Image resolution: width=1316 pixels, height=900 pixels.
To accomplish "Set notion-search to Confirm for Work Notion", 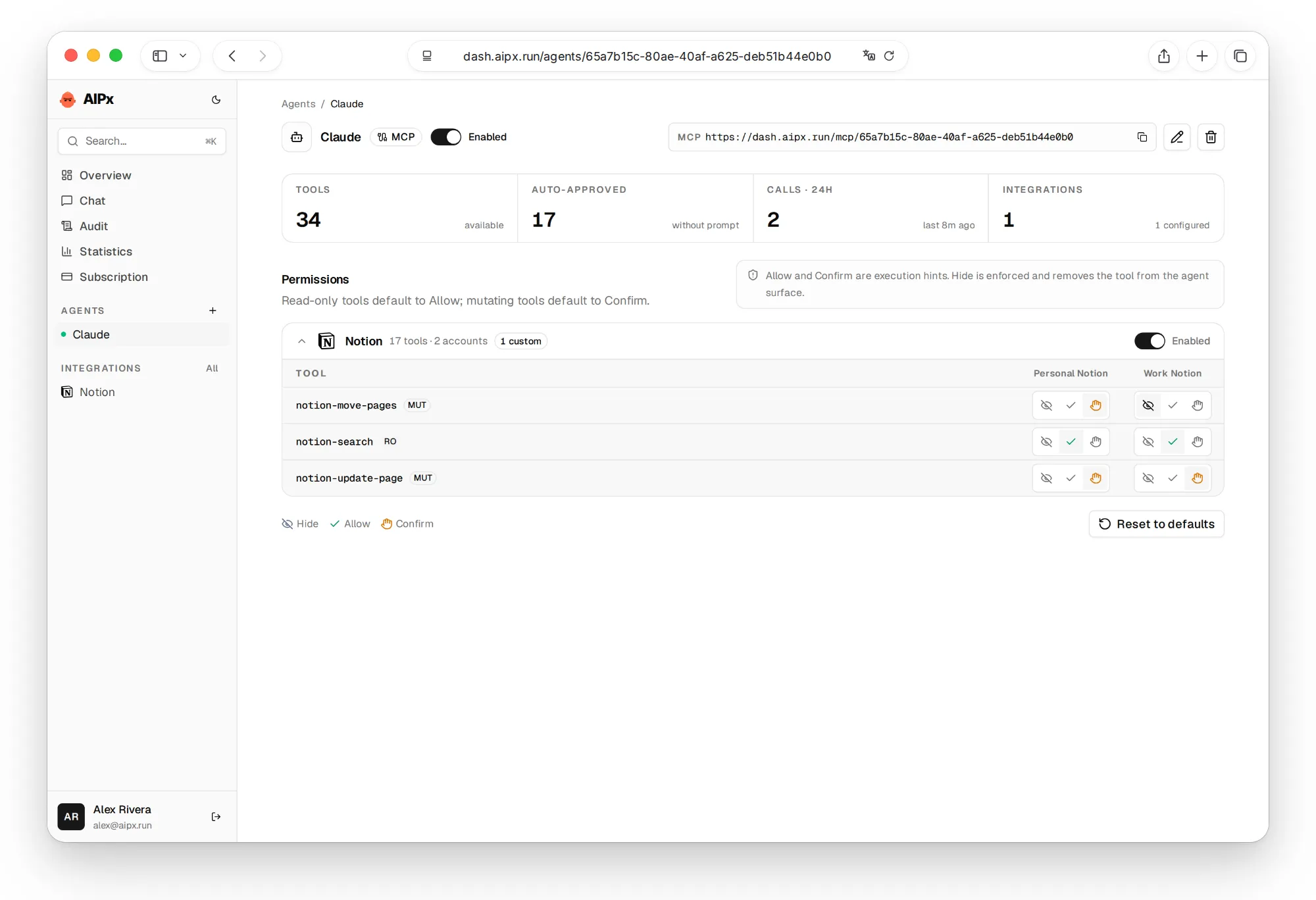I will pos(1198,441).
